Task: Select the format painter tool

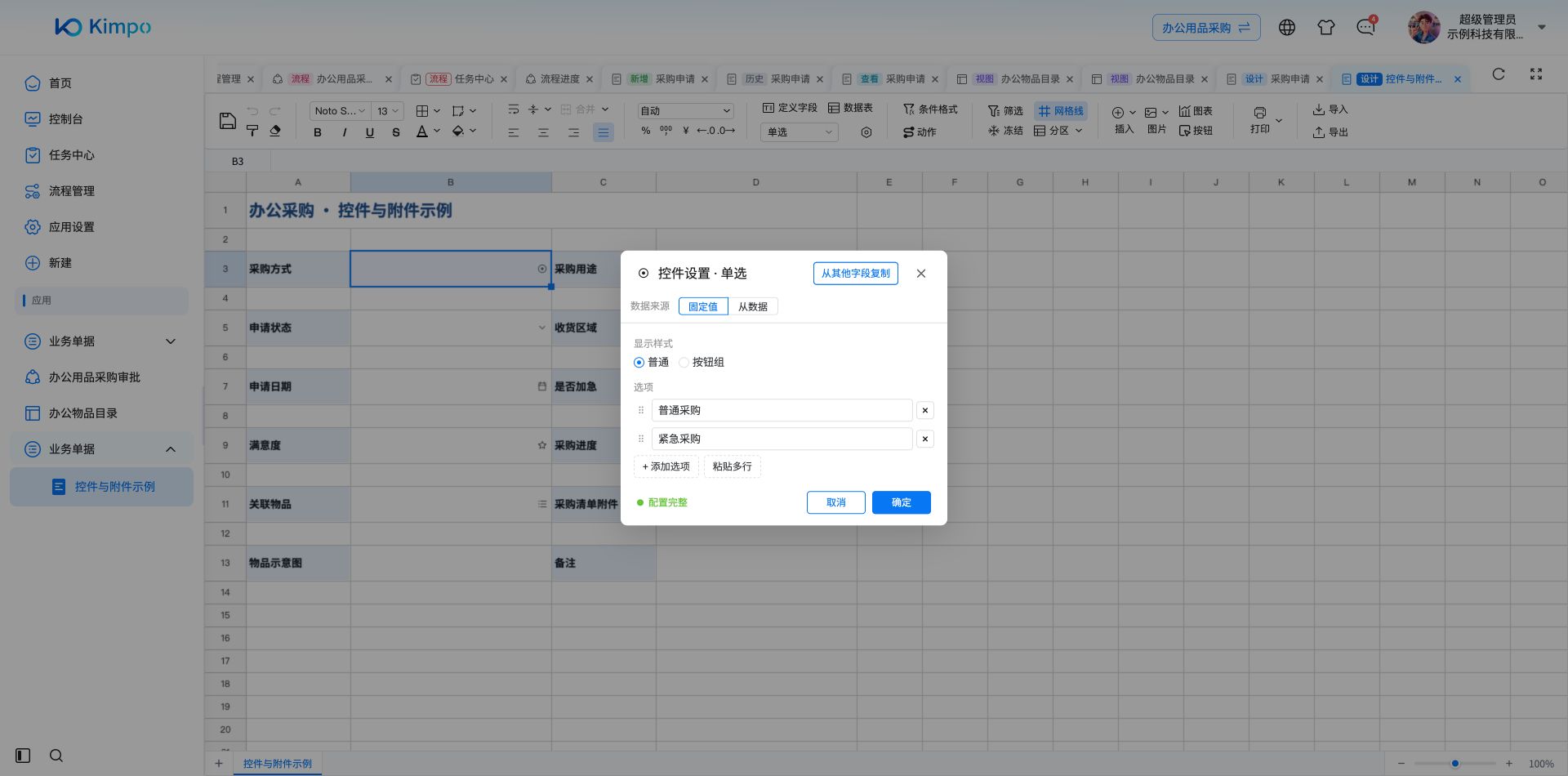Action: (x=252, y=131)
